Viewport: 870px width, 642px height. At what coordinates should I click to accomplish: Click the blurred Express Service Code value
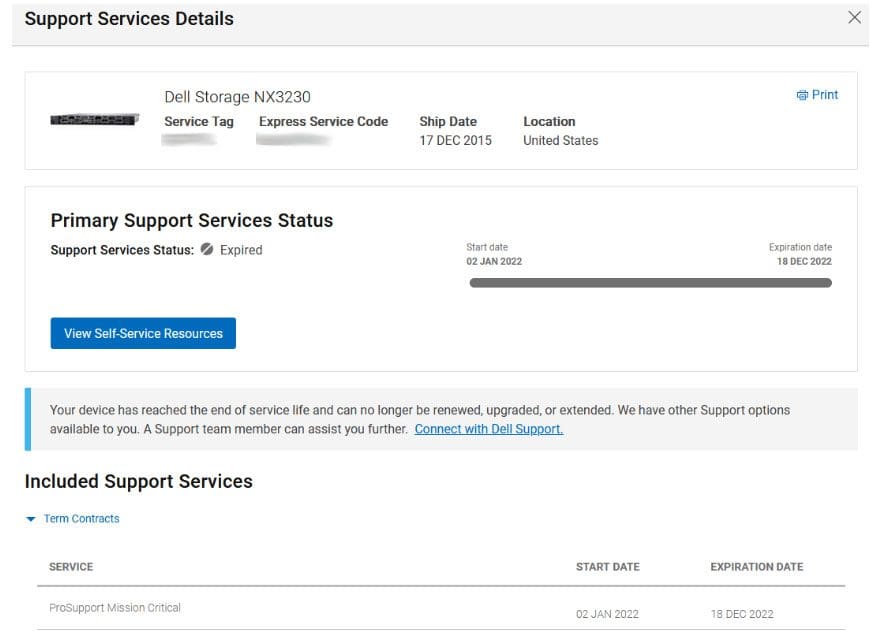(x=294, y=141)
